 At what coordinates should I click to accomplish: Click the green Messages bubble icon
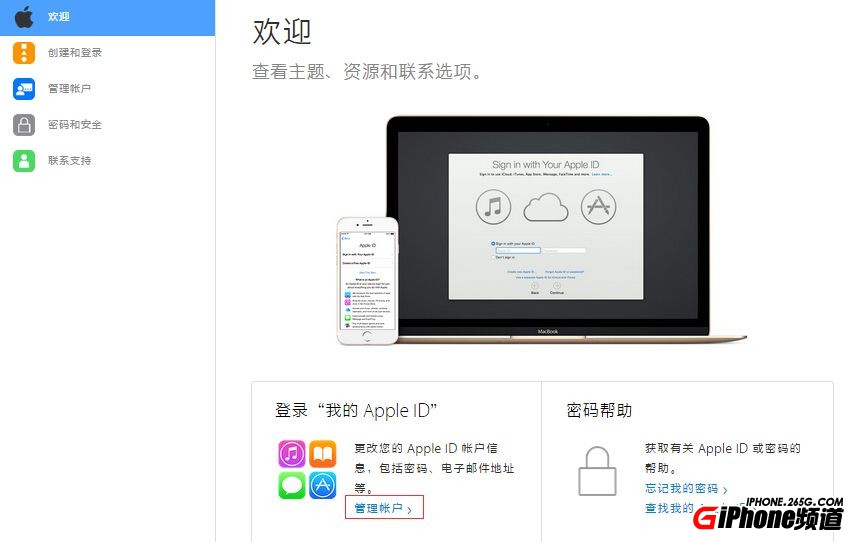(291, 486)
